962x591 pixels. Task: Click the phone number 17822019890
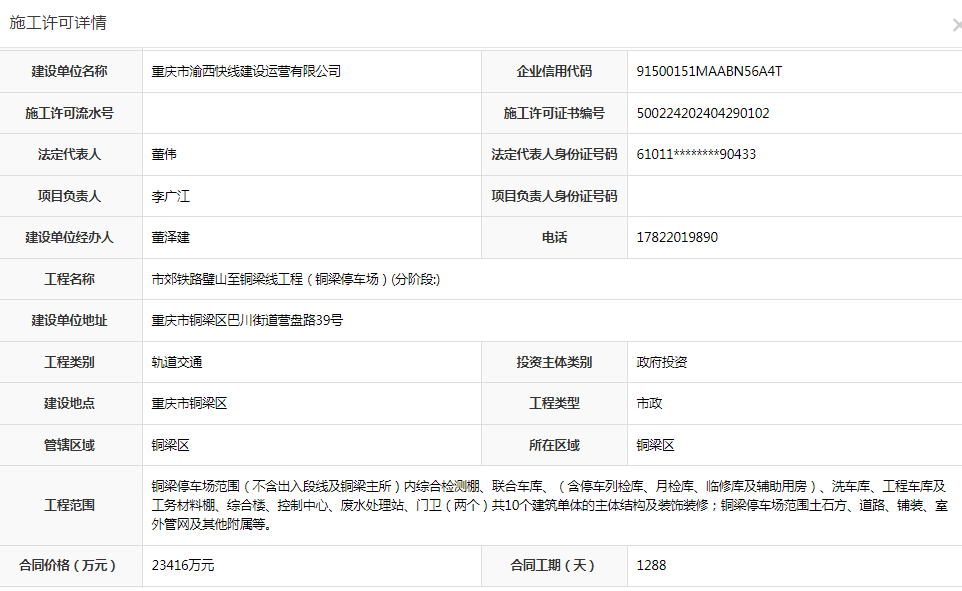(x=676, y=238)
